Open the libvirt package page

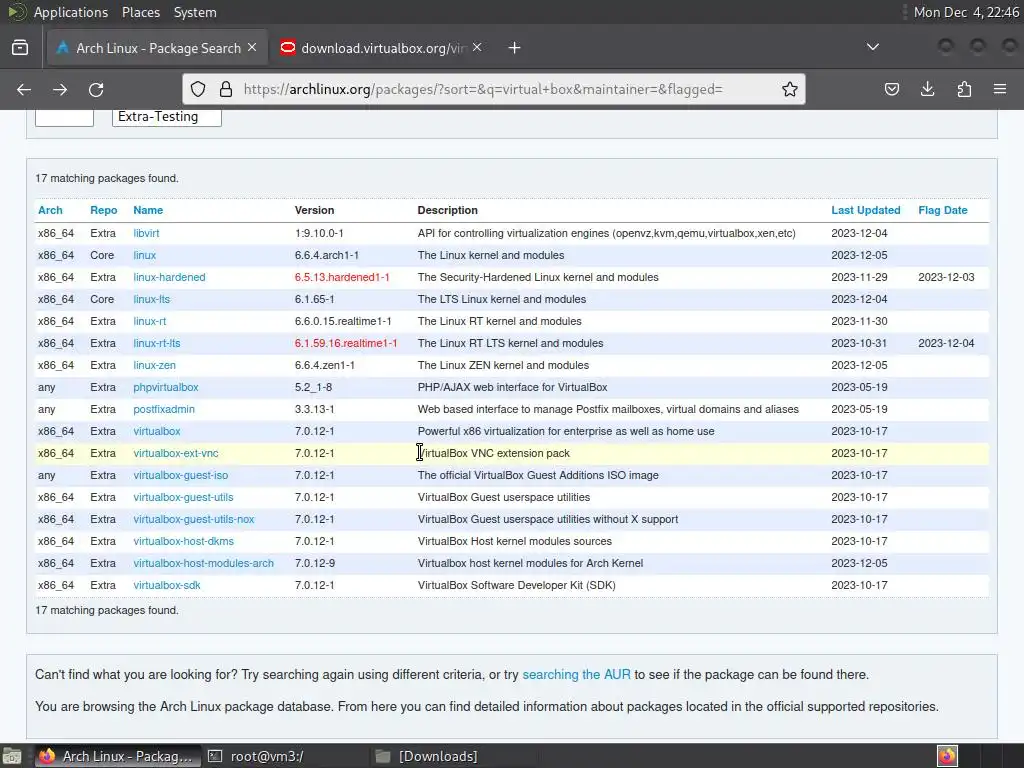coord(146,233)
